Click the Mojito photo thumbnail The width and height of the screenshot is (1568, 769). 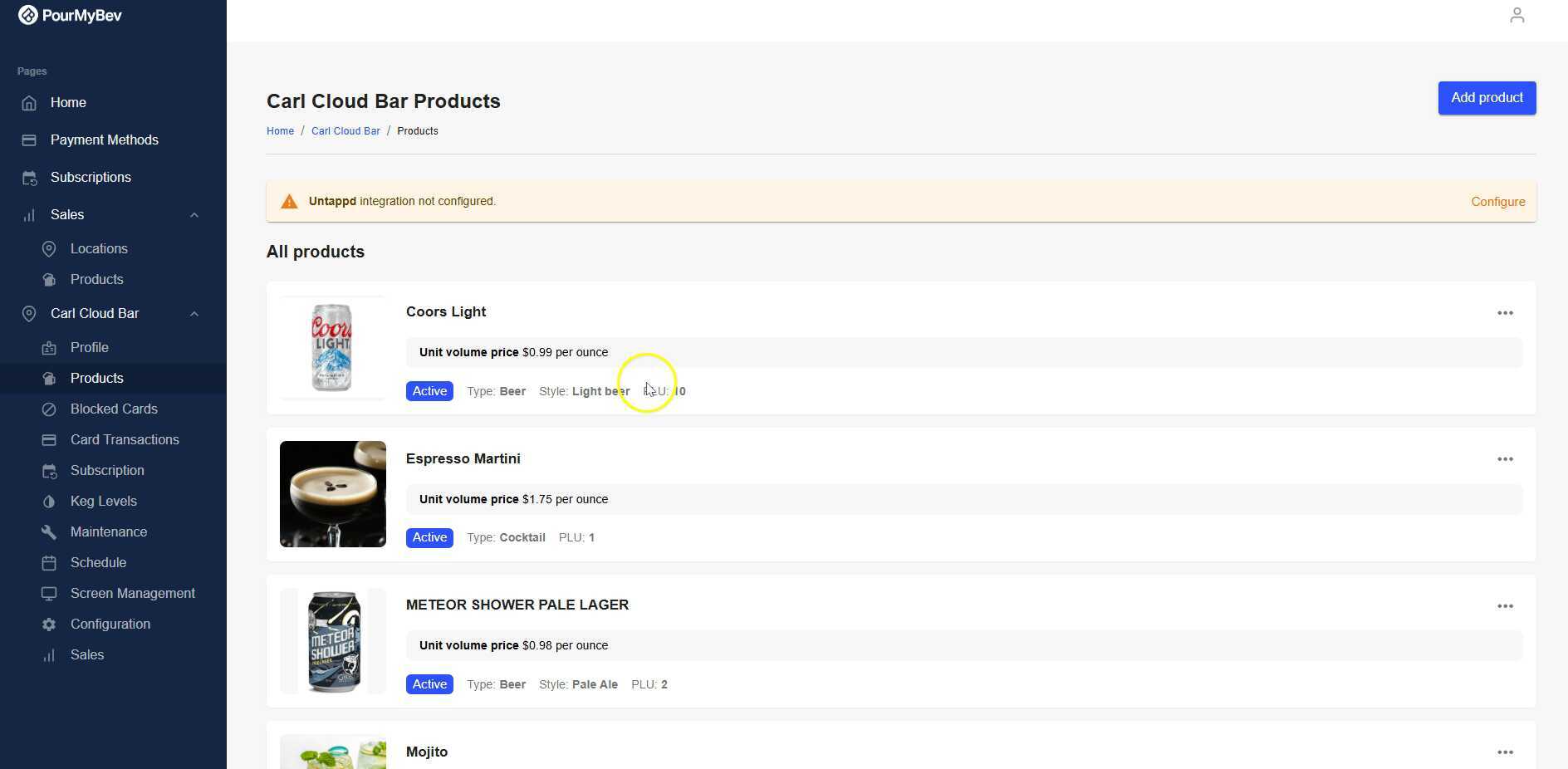tap(332, 752)
